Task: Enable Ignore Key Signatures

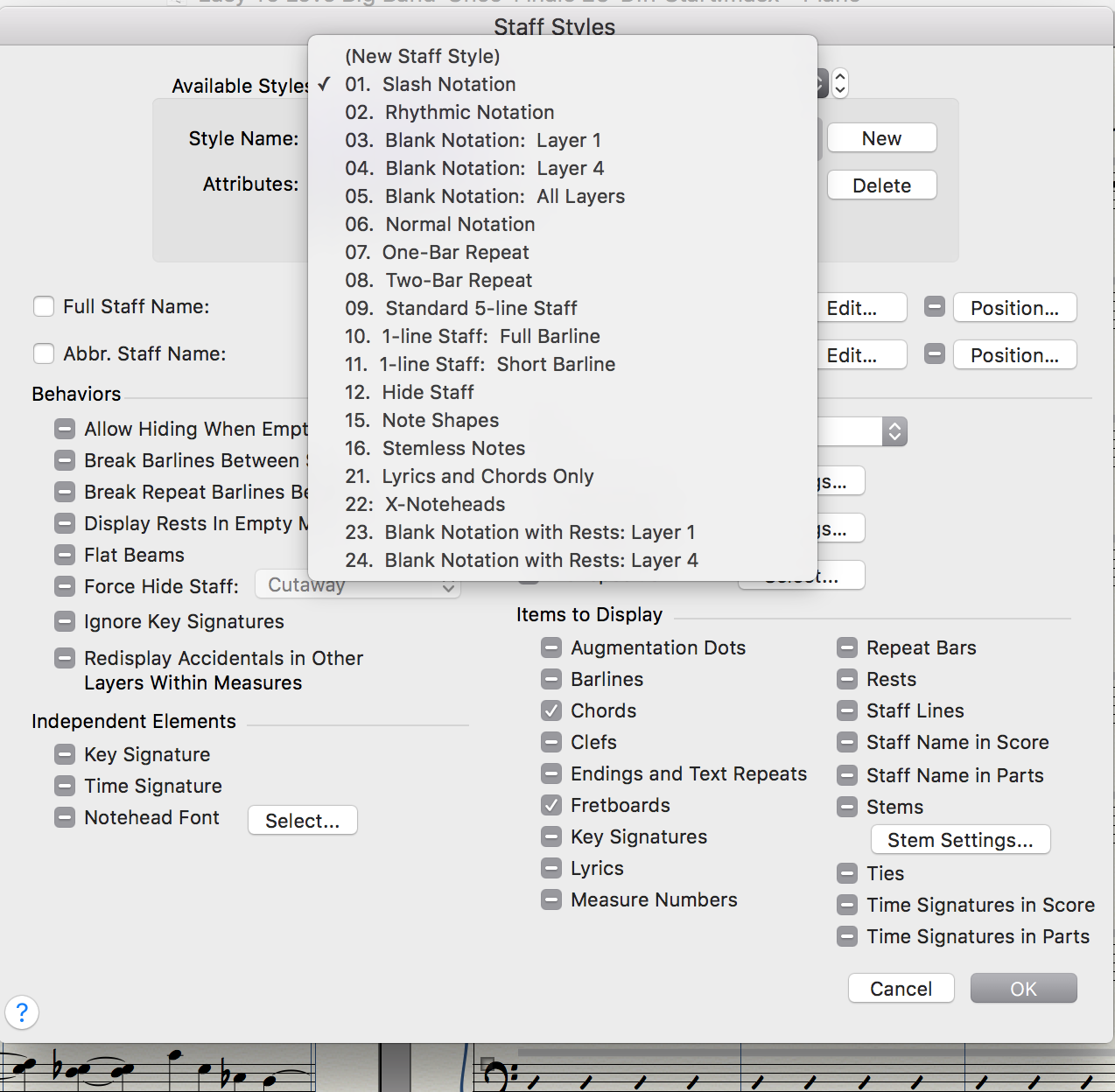Action: coord(65,621)
